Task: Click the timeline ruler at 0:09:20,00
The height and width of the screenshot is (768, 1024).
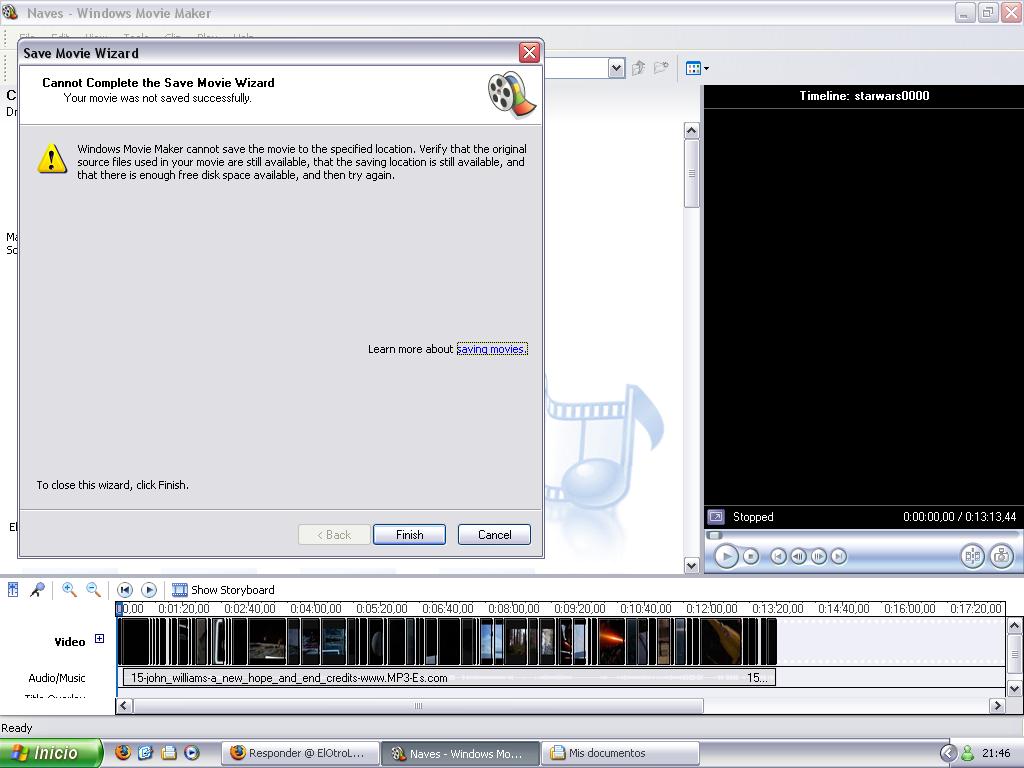Action: [579, 608]
